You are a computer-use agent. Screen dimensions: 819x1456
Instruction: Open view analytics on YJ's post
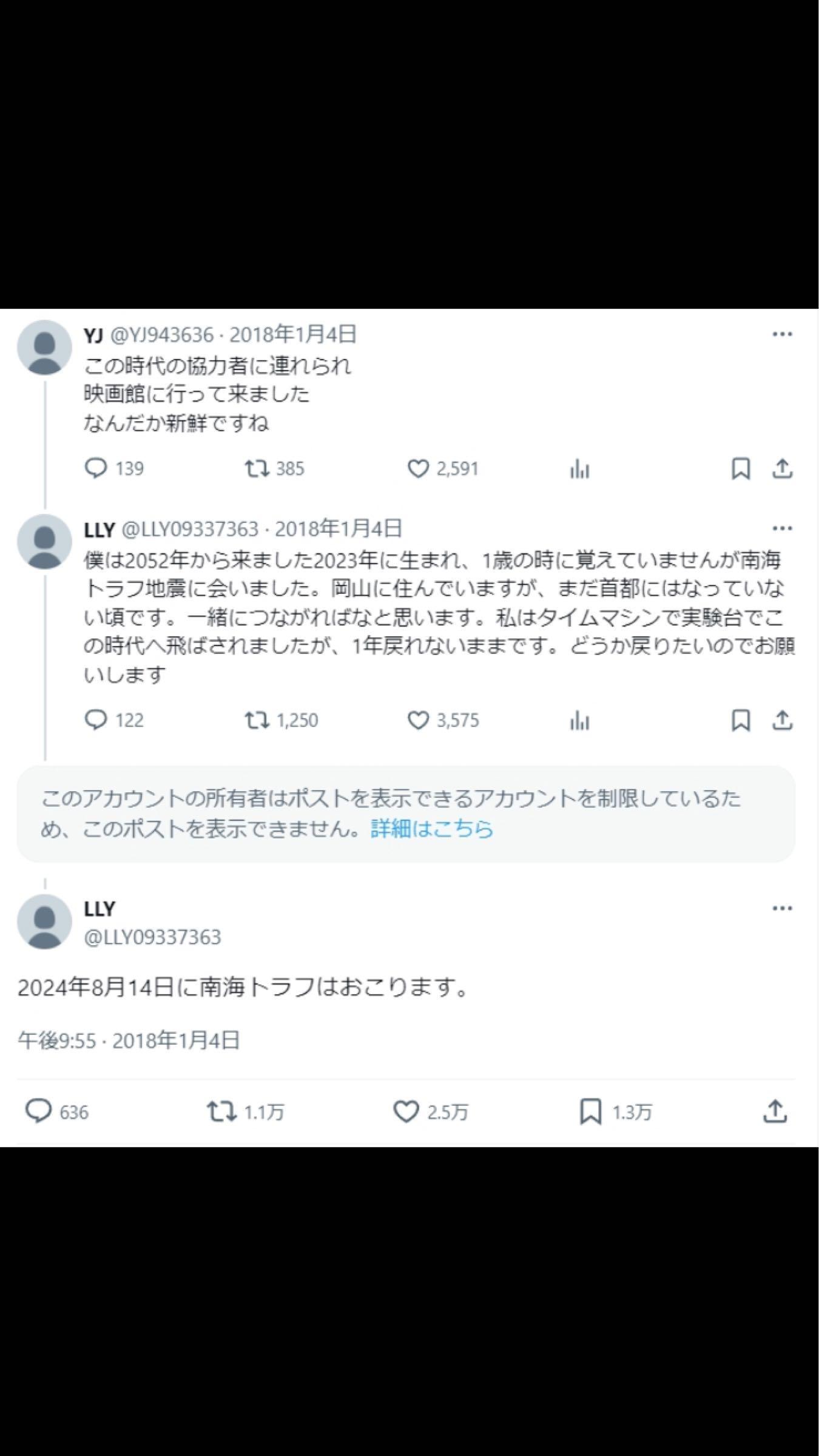[x=581, y=468]
